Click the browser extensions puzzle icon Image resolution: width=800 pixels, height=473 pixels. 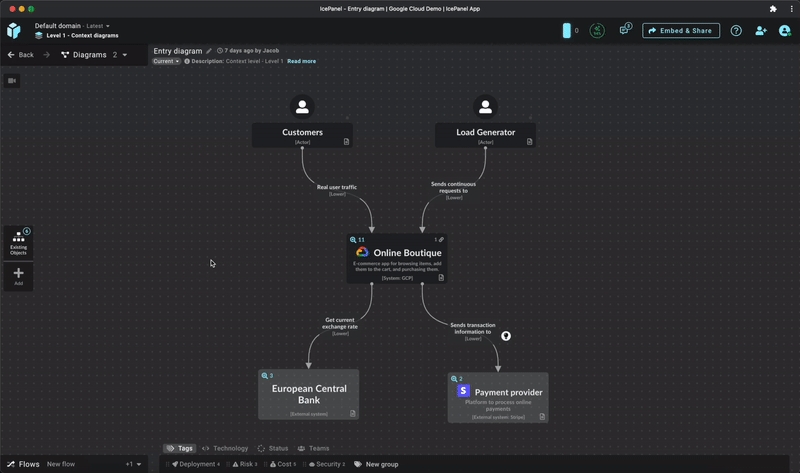point(773,9)
